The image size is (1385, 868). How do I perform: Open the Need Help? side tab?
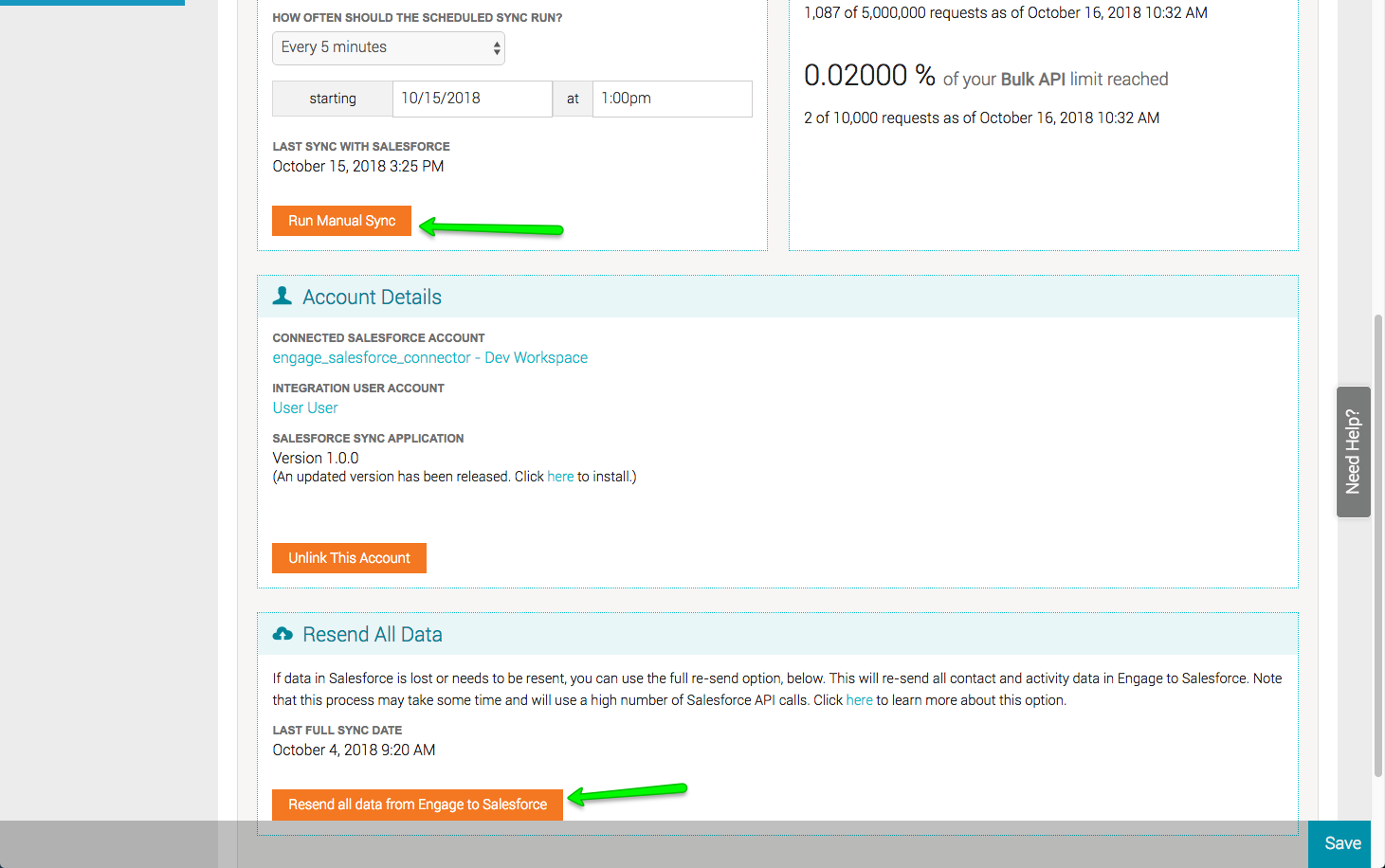[1354, 452]
